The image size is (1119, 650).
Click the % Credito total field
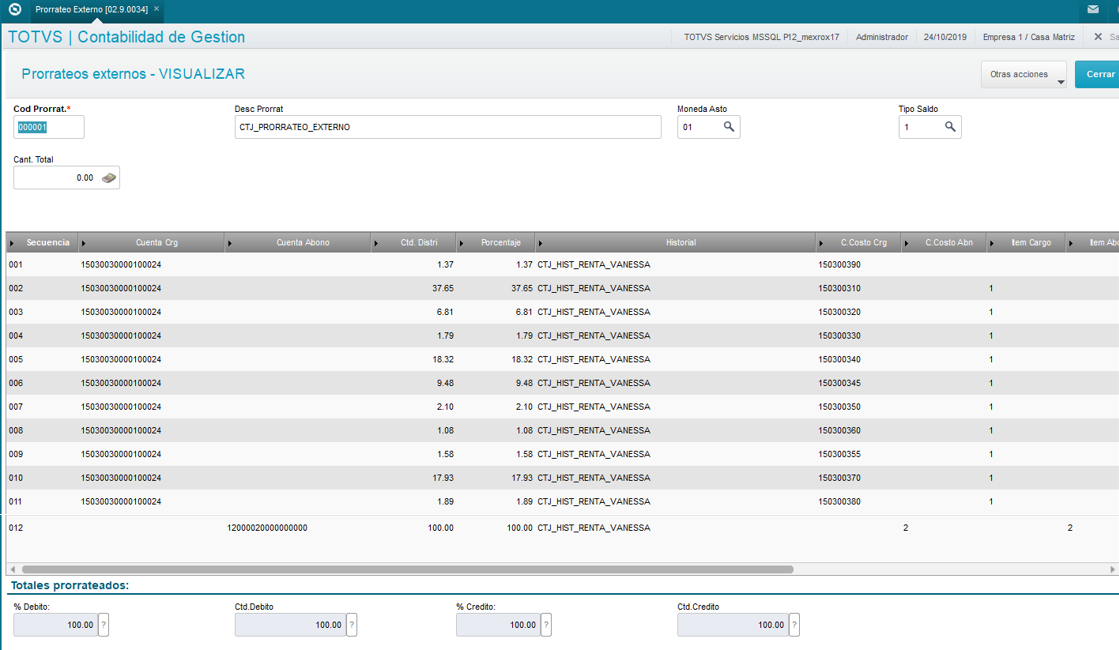(x=497, y=625)
